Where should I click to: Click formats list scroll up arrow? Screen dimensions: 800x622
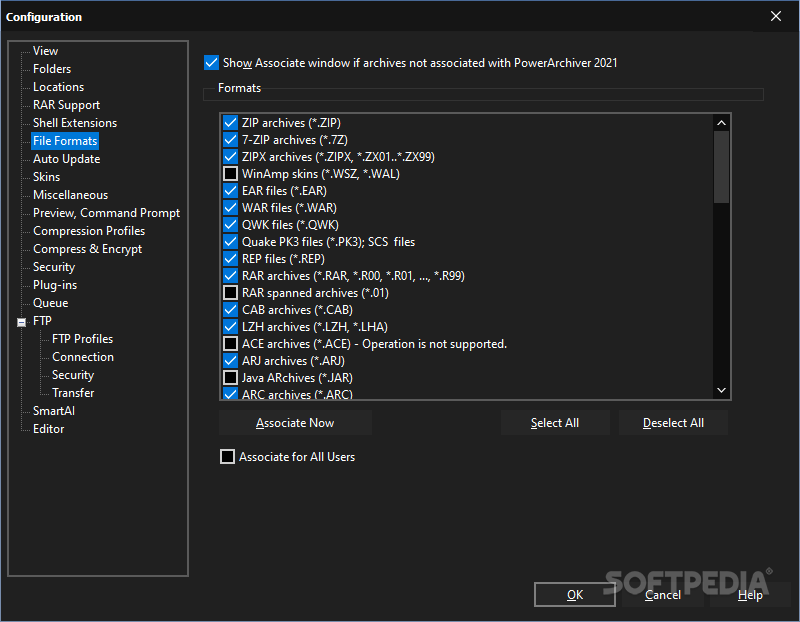pos(721,123)
